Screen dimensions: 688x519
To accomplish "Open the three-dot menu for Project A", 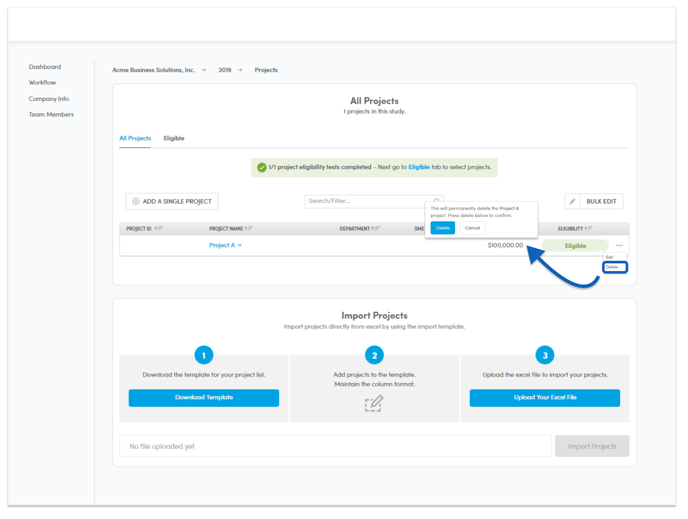I will (x=619, y=245).
